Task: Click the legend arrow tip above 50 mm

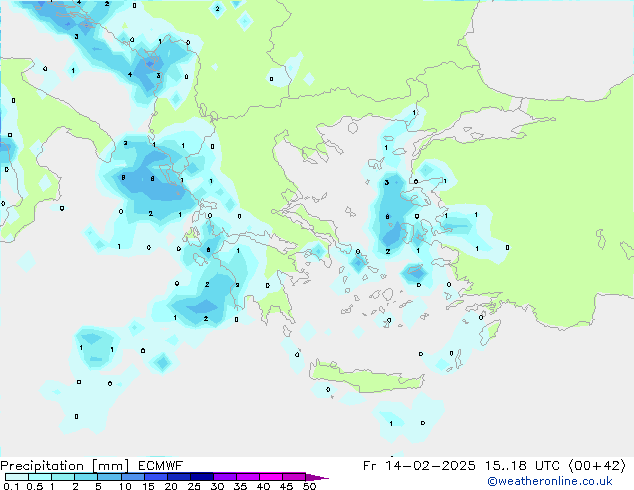Action: click(317, 478)
